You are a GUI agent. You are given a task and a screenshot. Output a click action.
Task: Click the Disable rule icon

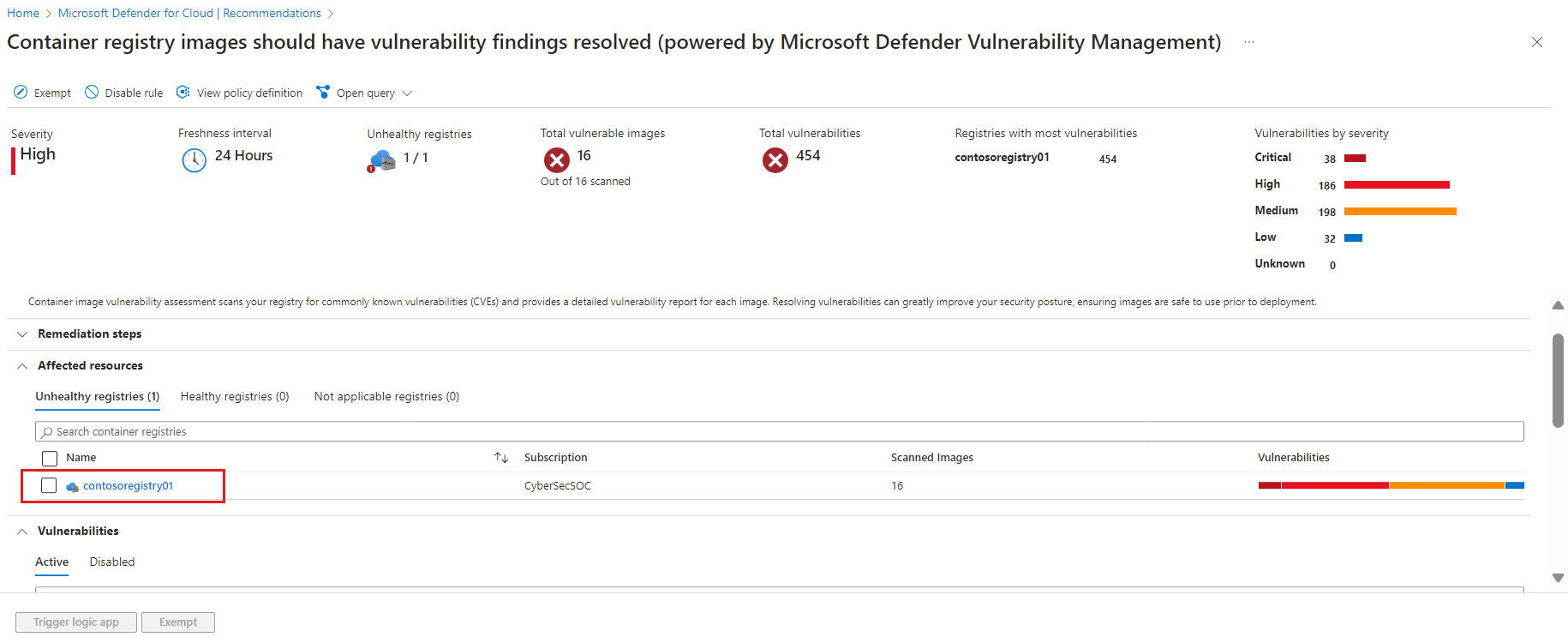[x=92, y=93]
